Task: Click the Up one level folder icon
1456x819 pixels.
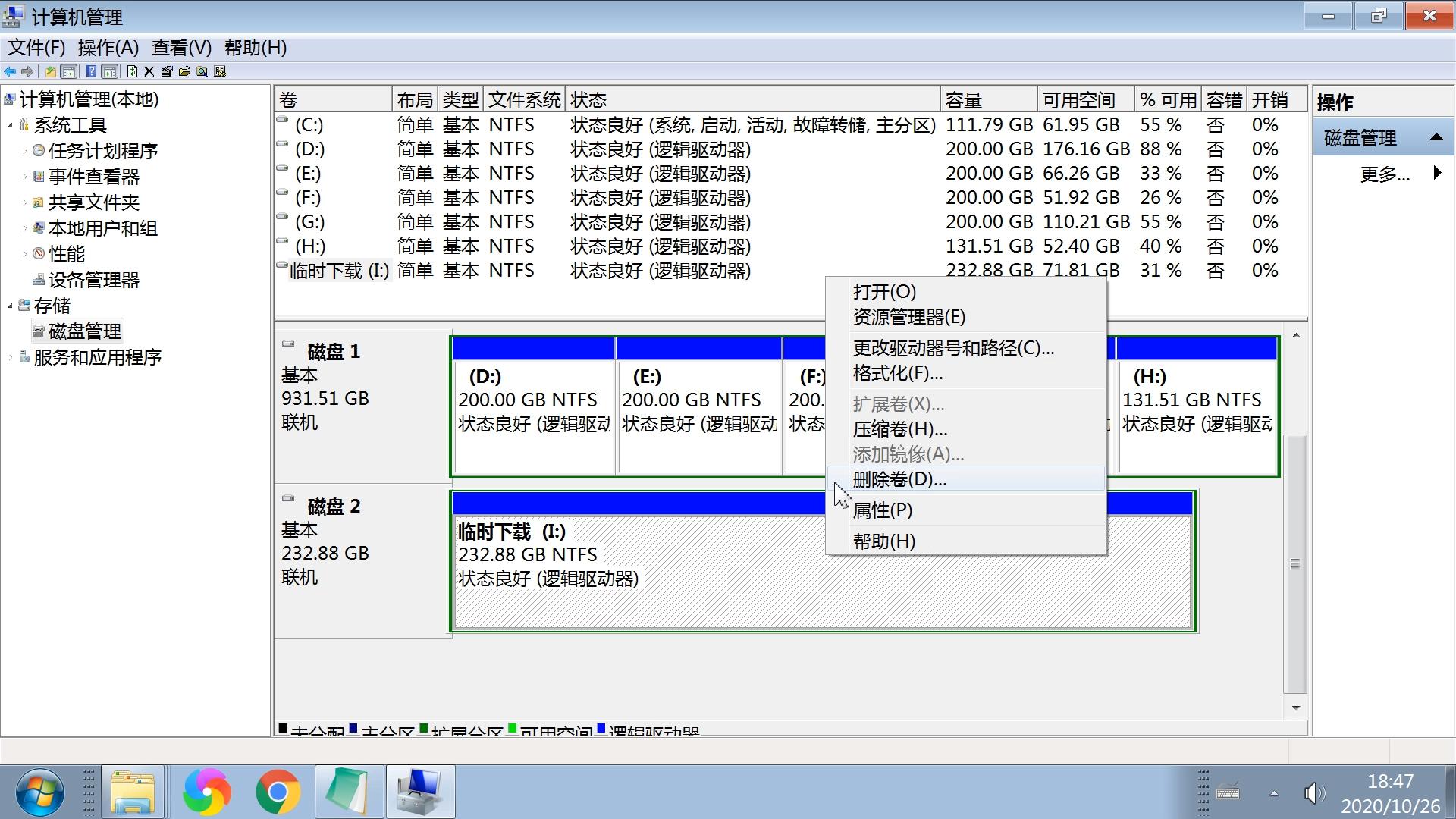Action: click(x=51, y=71)
